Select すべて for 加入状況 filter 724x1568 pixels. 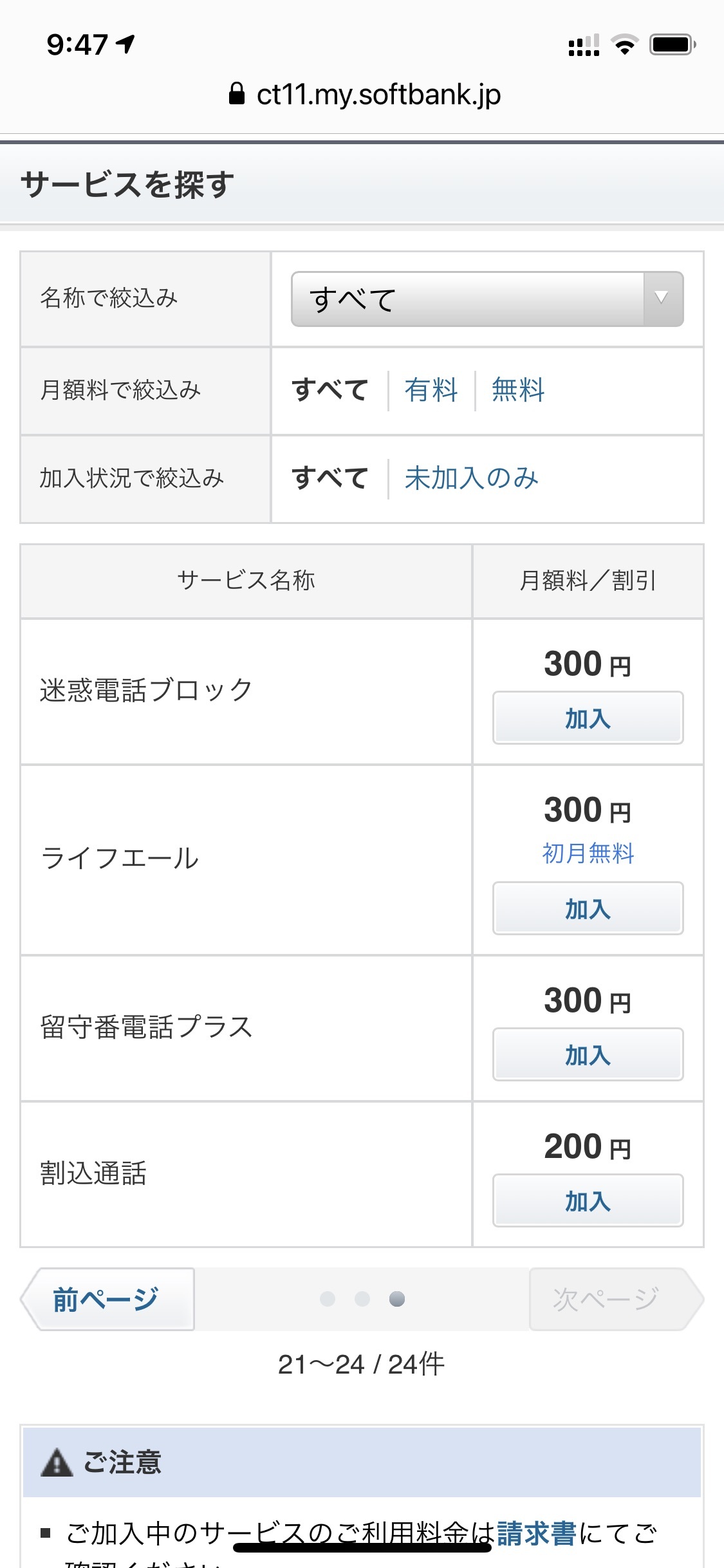330,478
